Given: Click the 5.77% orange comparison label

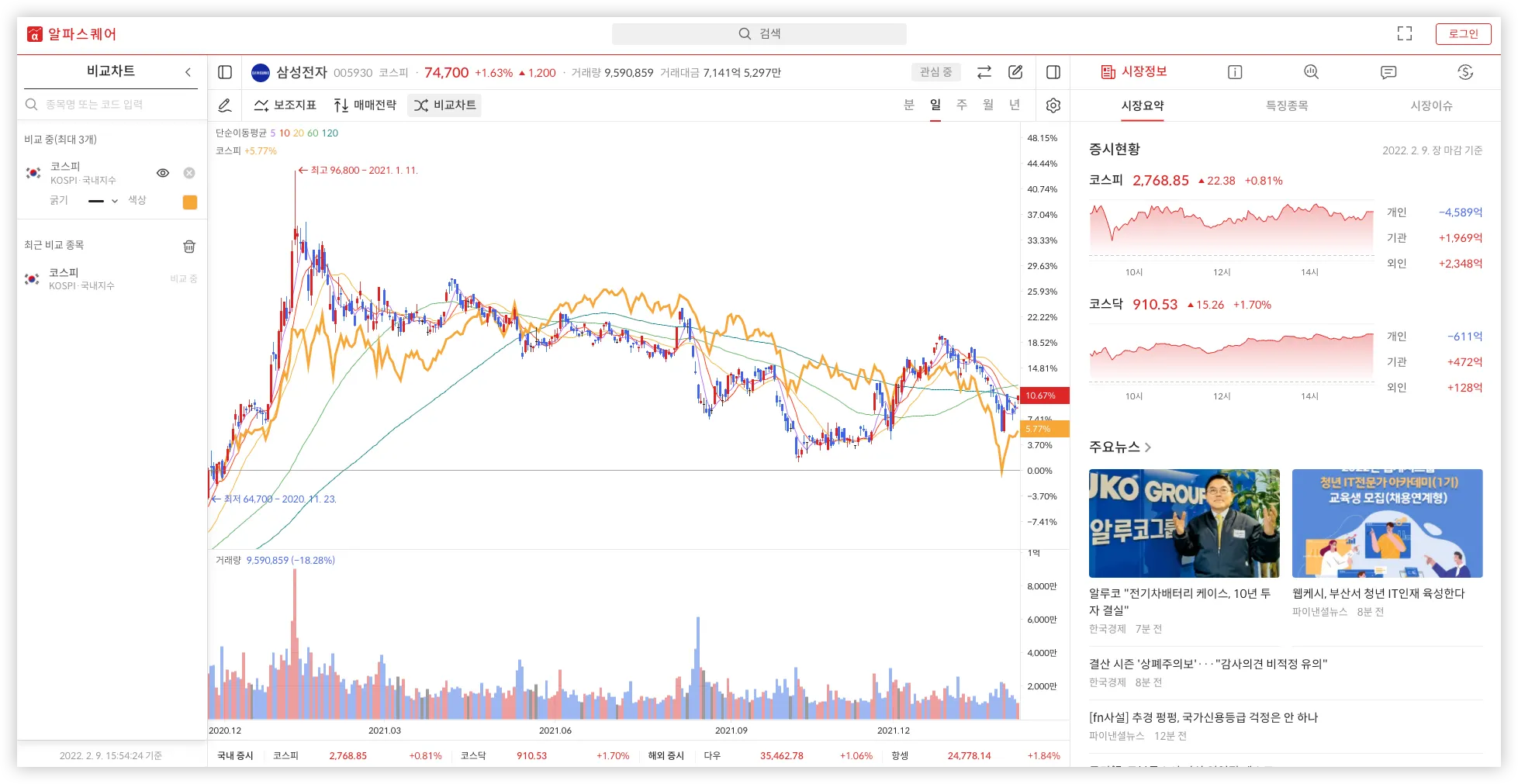Looking at the screenshot, I should 1044,429.
